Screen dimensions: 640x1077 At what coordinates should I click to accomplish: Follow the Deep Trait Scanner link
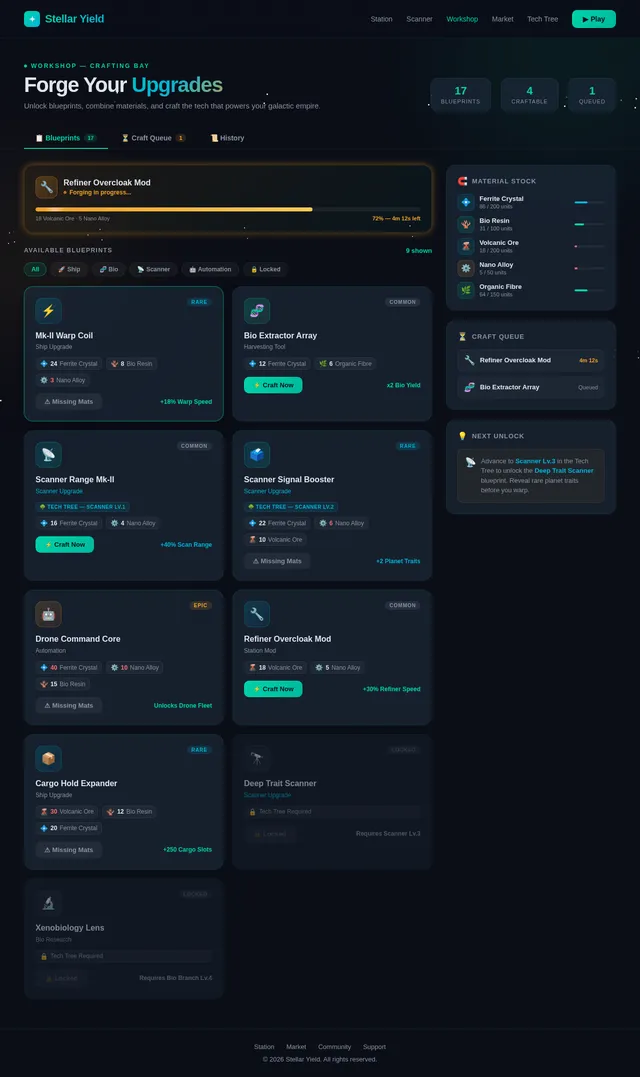point(564,471)
